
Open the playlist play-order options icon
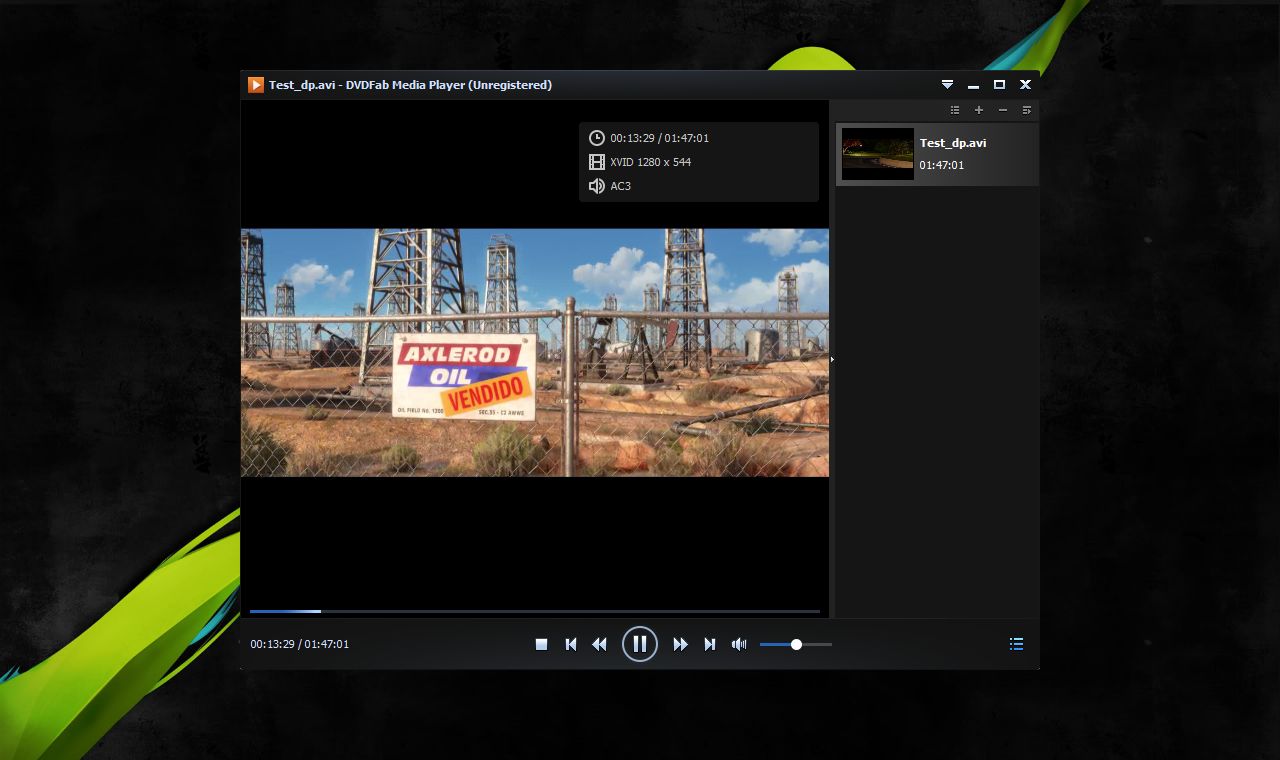[1027, 110]
